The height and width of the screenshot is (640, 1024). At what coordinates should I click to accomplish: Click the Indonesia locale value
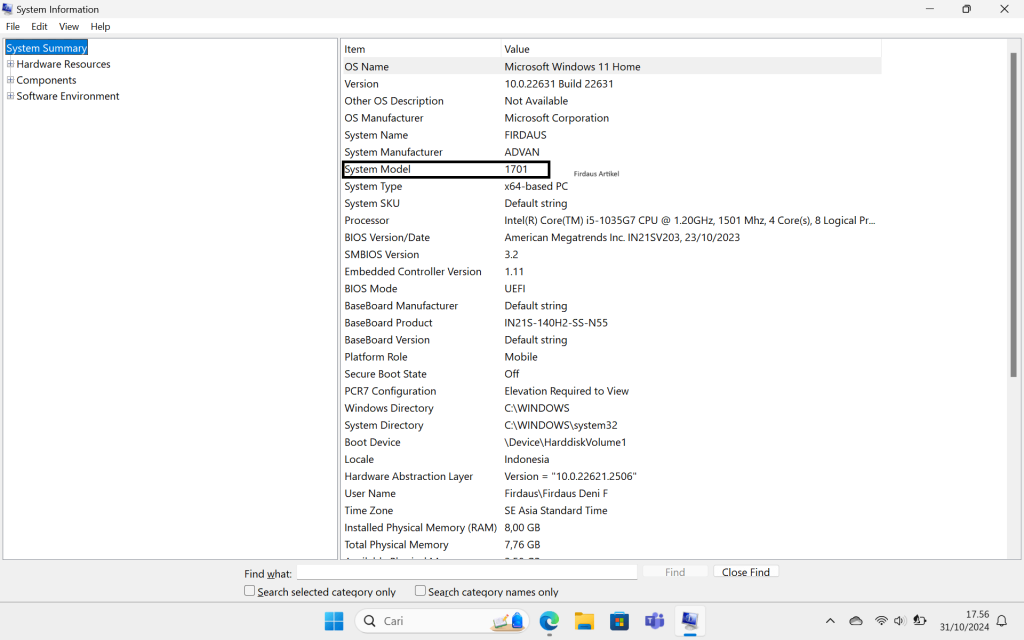tap(526, 459)
